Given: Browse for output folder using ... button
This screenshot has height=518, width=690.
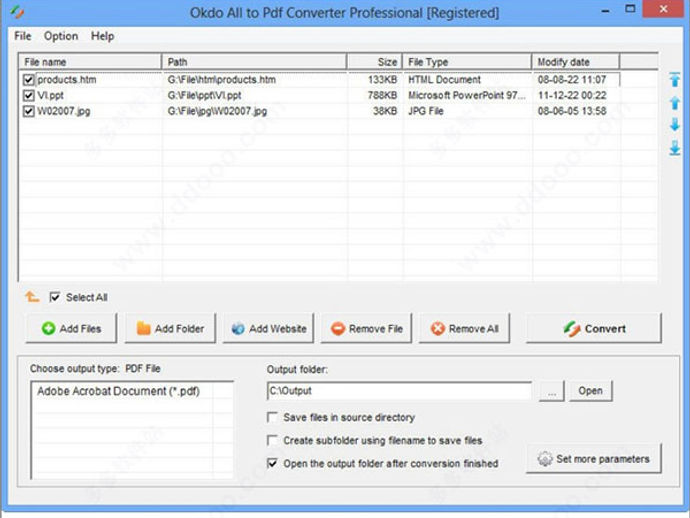Looking at the screenshot, I should (552, 391).
